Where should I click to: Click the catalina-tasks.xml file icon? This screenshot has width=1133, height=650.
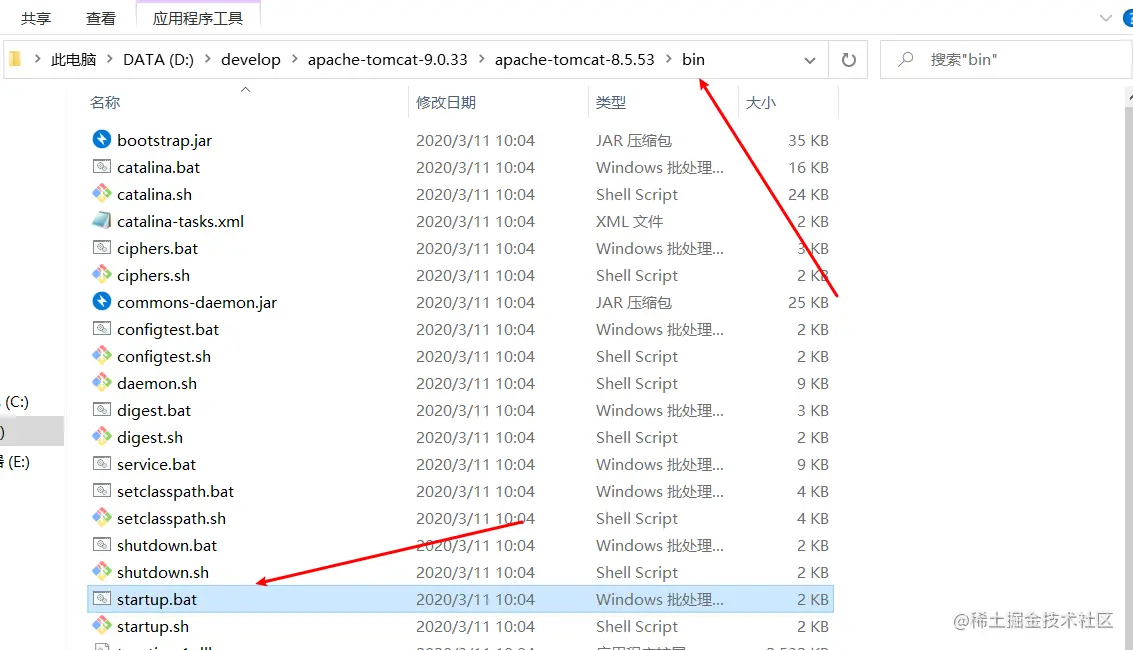tap(102, 220)
